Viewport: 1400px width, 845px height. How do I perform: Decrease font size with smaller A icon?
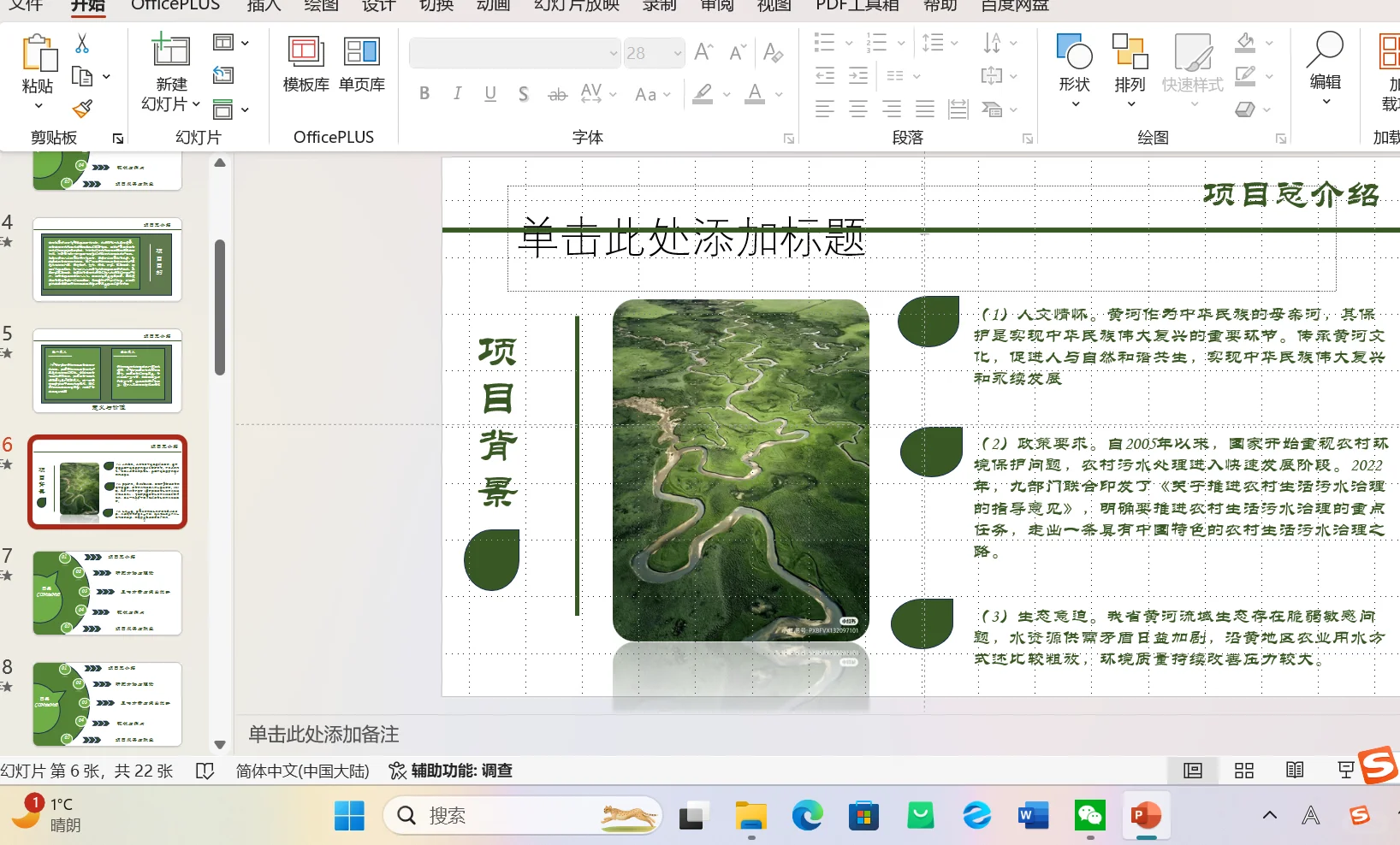(738, 52)
